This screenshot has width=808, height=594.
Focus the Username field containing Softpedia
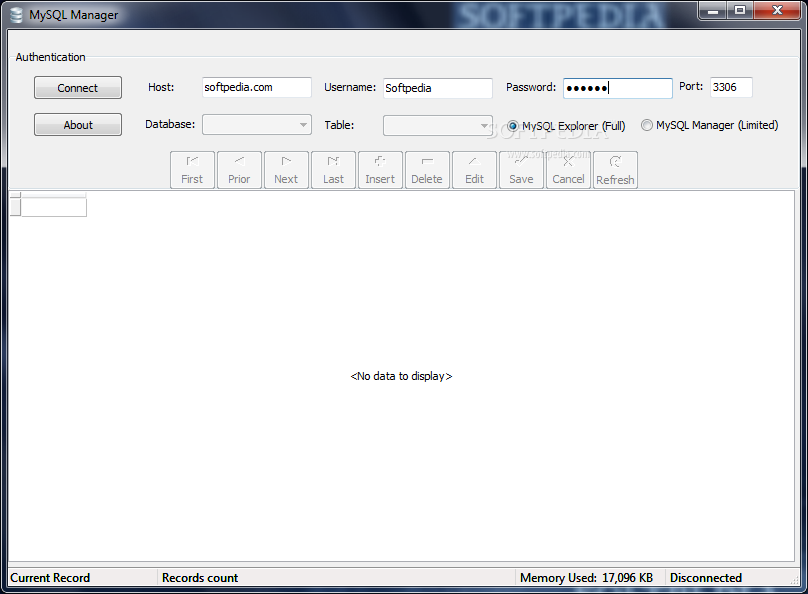coord(437,88)
